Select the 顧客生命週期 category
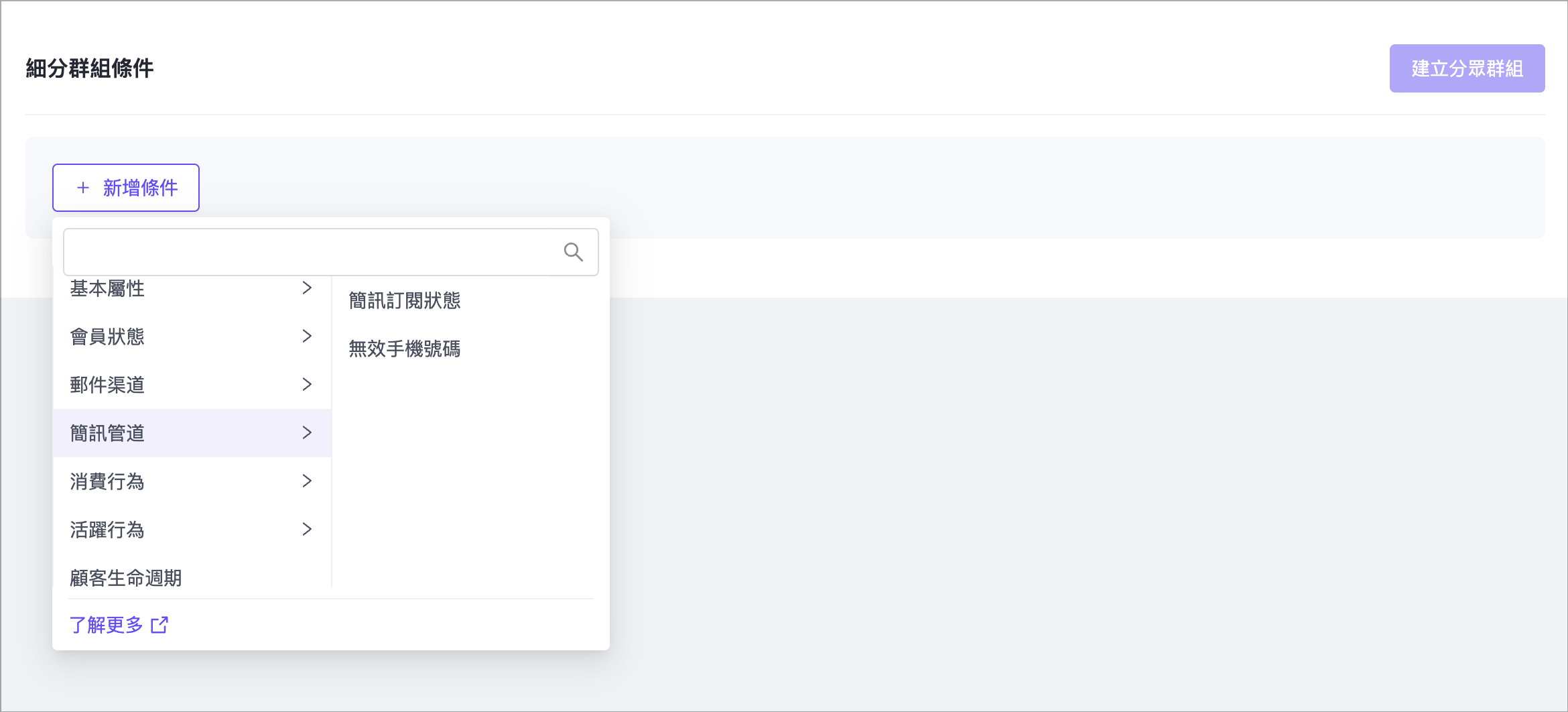The image size is (1568, 712). 126,577
